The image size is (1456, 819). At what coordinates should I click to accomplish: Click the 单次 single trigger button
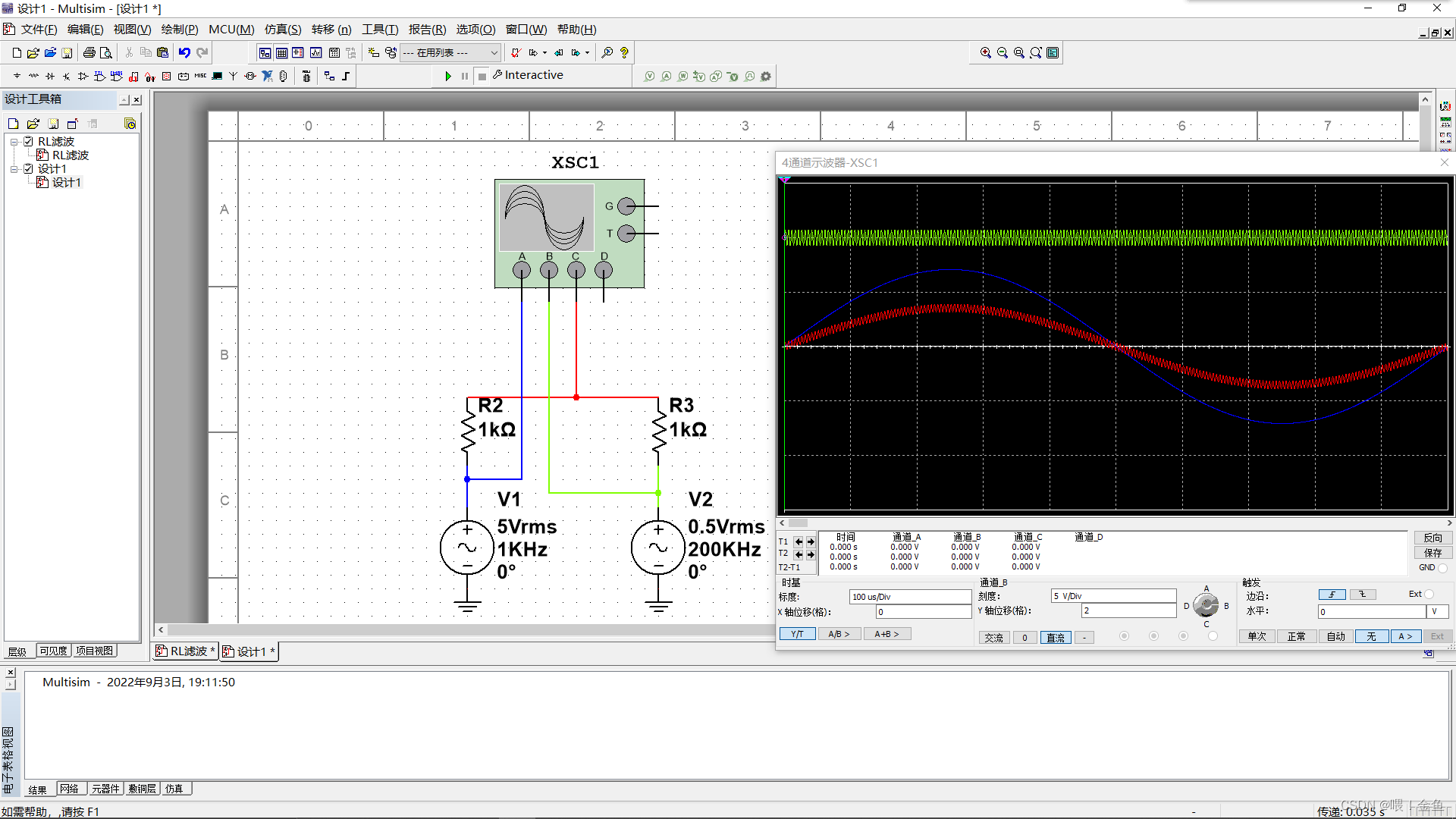(x=1257, y=636)
